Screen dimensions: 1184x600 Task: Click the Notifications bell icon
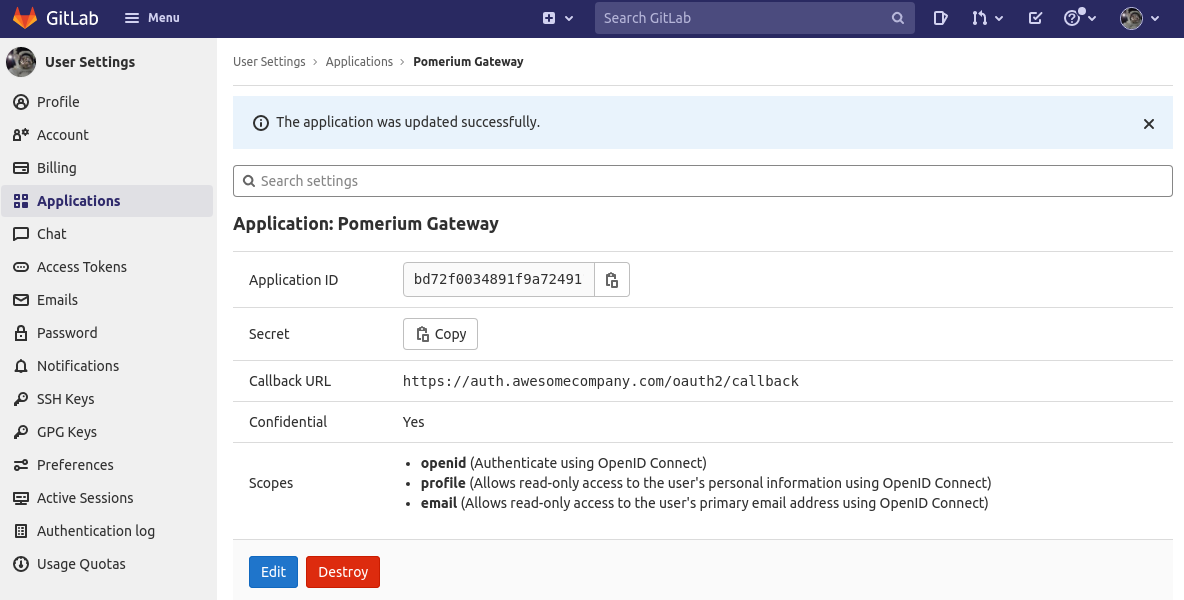click(x=21, y=366)
